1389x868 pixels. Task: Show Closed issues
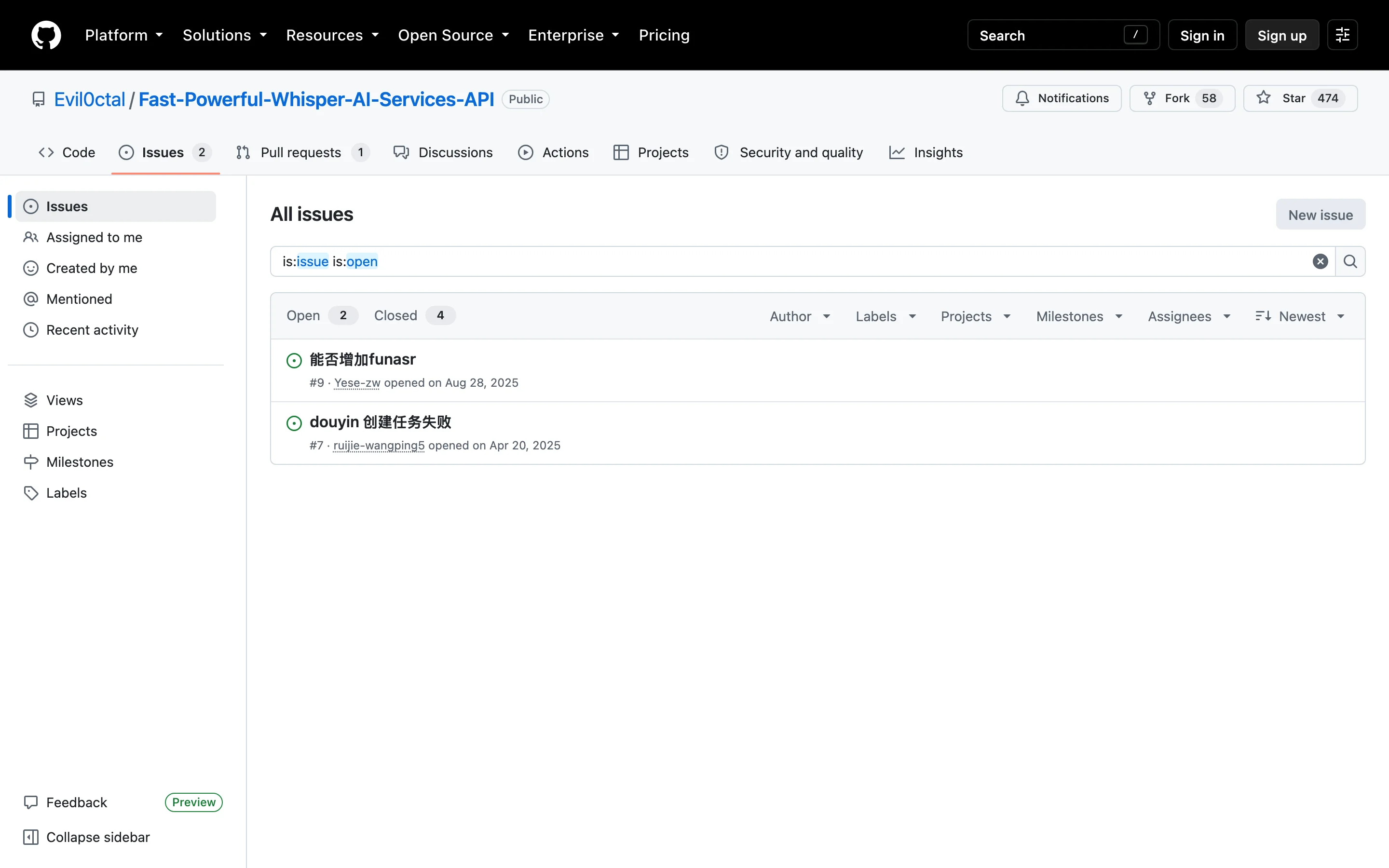tap(414, 315)
